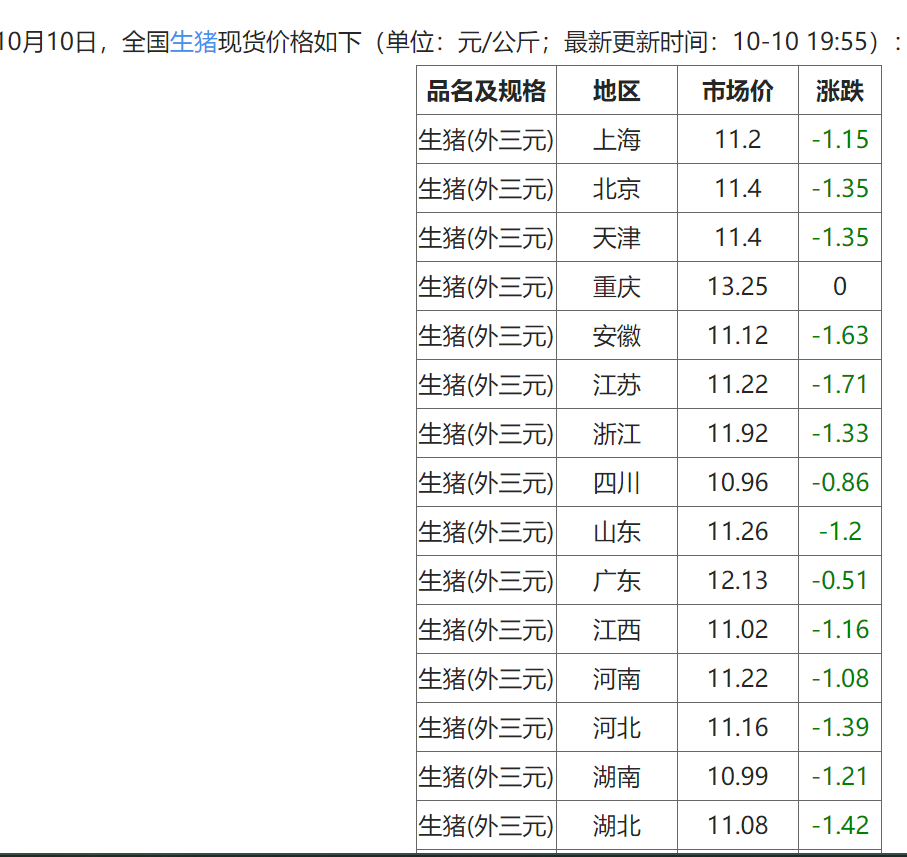Viewport: 907px width, 857px height.
Task: Click 生猪(外三元) in the 北京 row
Action: click(486, 189)
